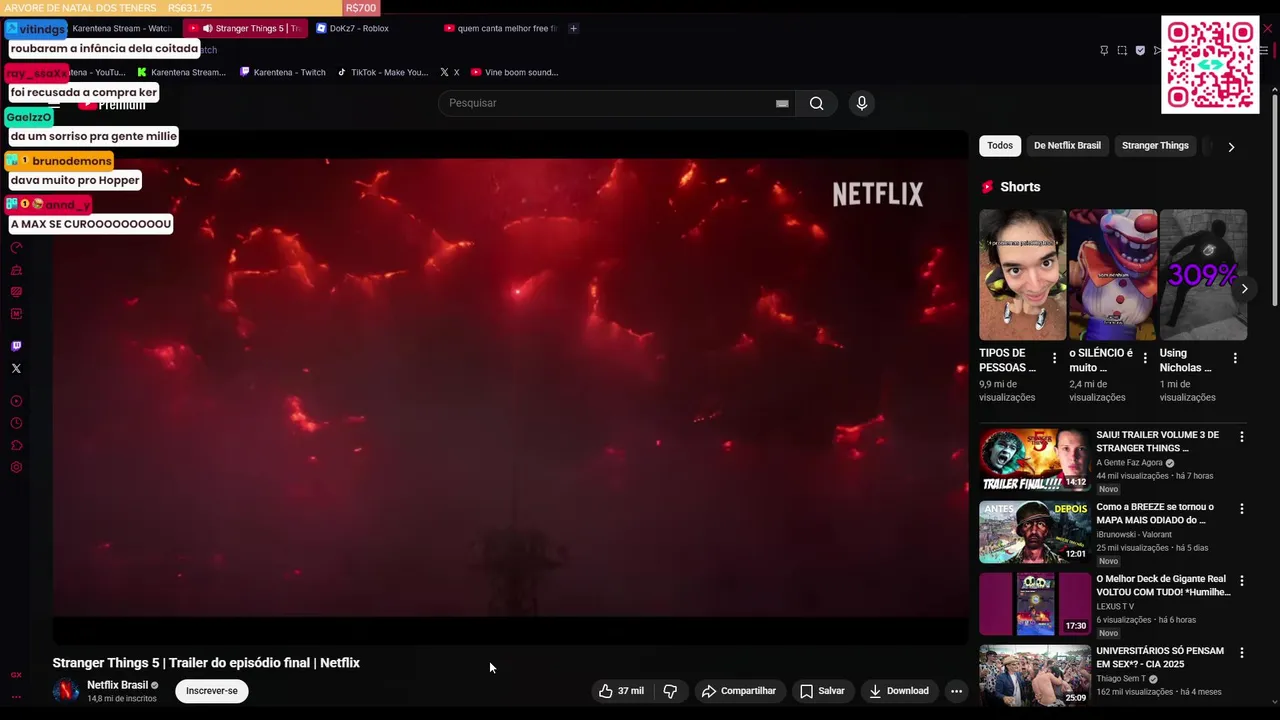The height and width of the screenshot is (720, 1280).
Task: Open Twitch panel in browser sidebar
Action: pos(16,346)
